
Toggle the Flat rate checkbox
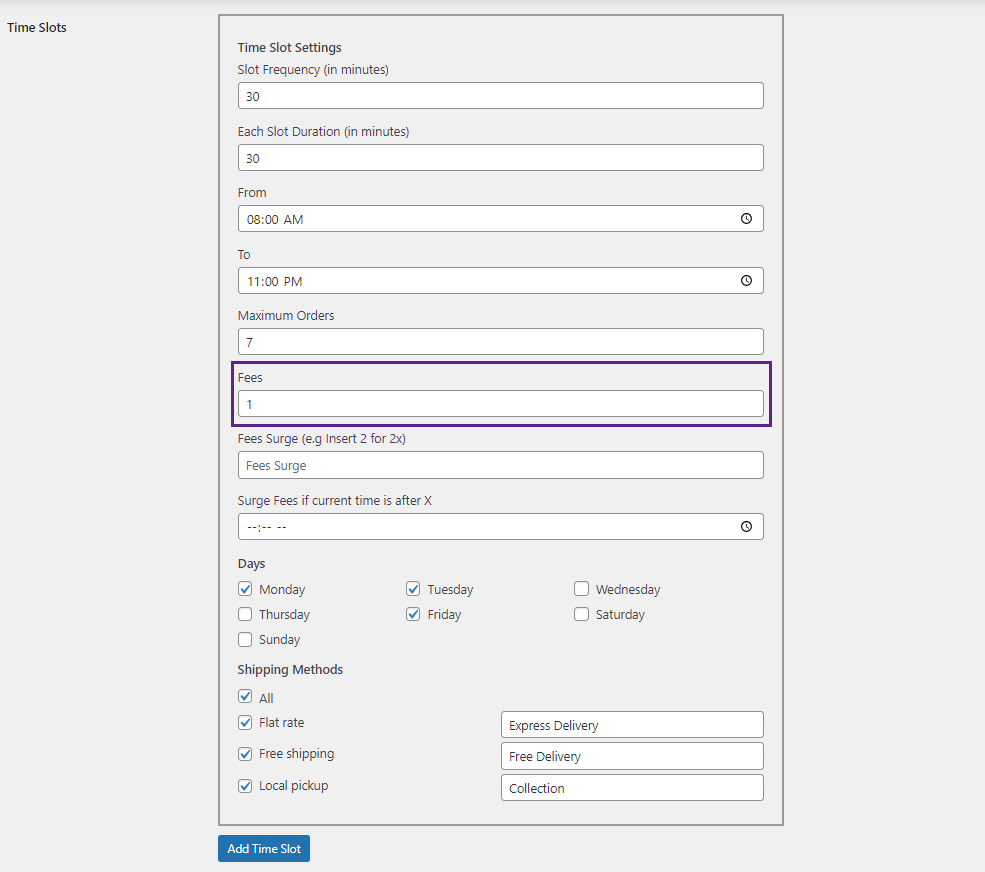[245, 723]
